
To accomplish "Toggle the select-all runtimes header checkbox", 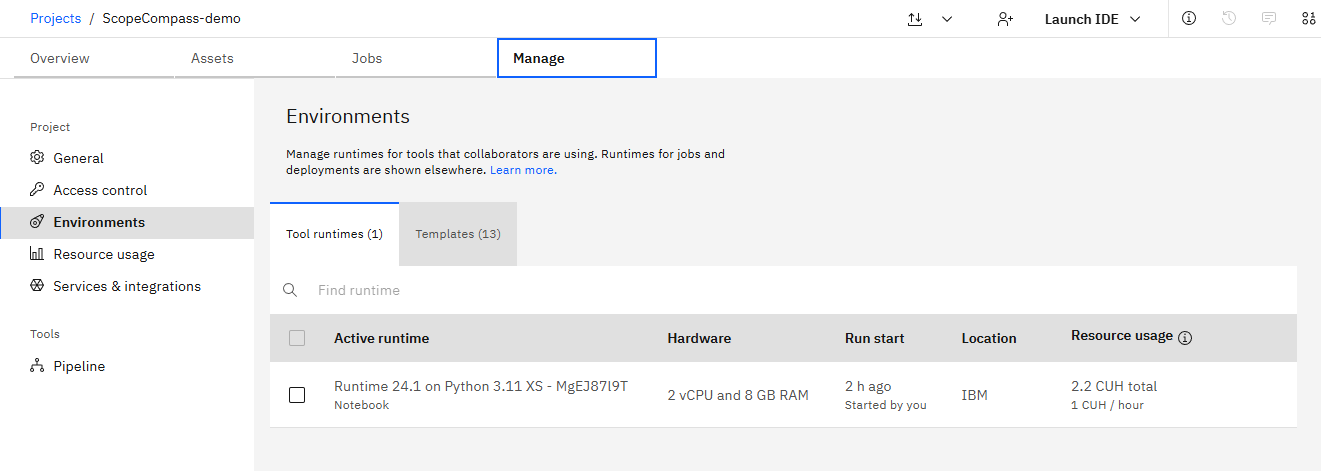I will pos(297,338).
